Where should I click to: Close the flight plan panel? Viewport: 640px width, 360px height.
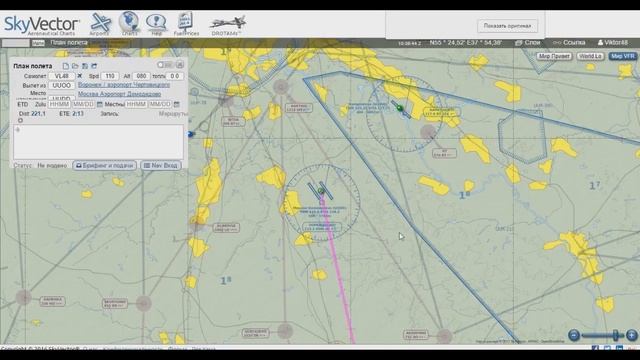(x=180, y=65)
